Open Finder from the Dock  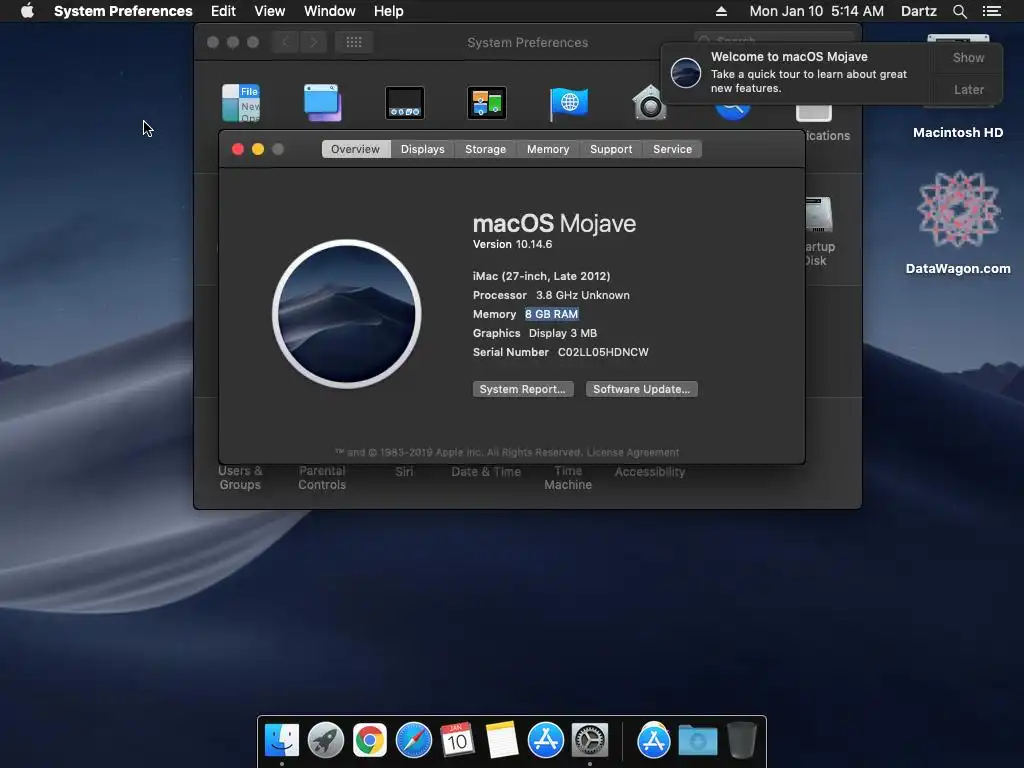click(x=282, y=740)
